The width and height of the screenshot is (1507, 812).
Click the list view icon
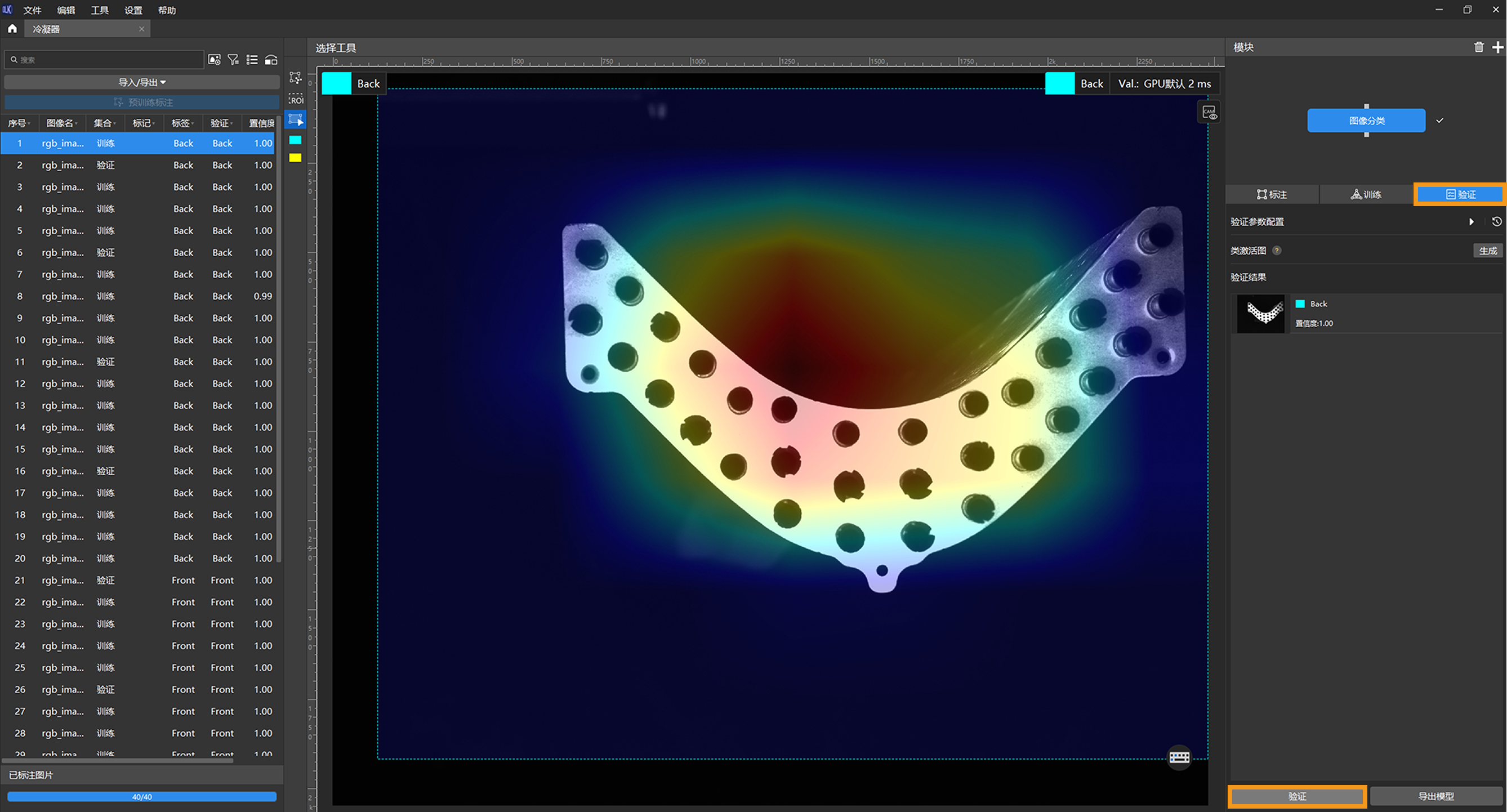tap(252, 60)
